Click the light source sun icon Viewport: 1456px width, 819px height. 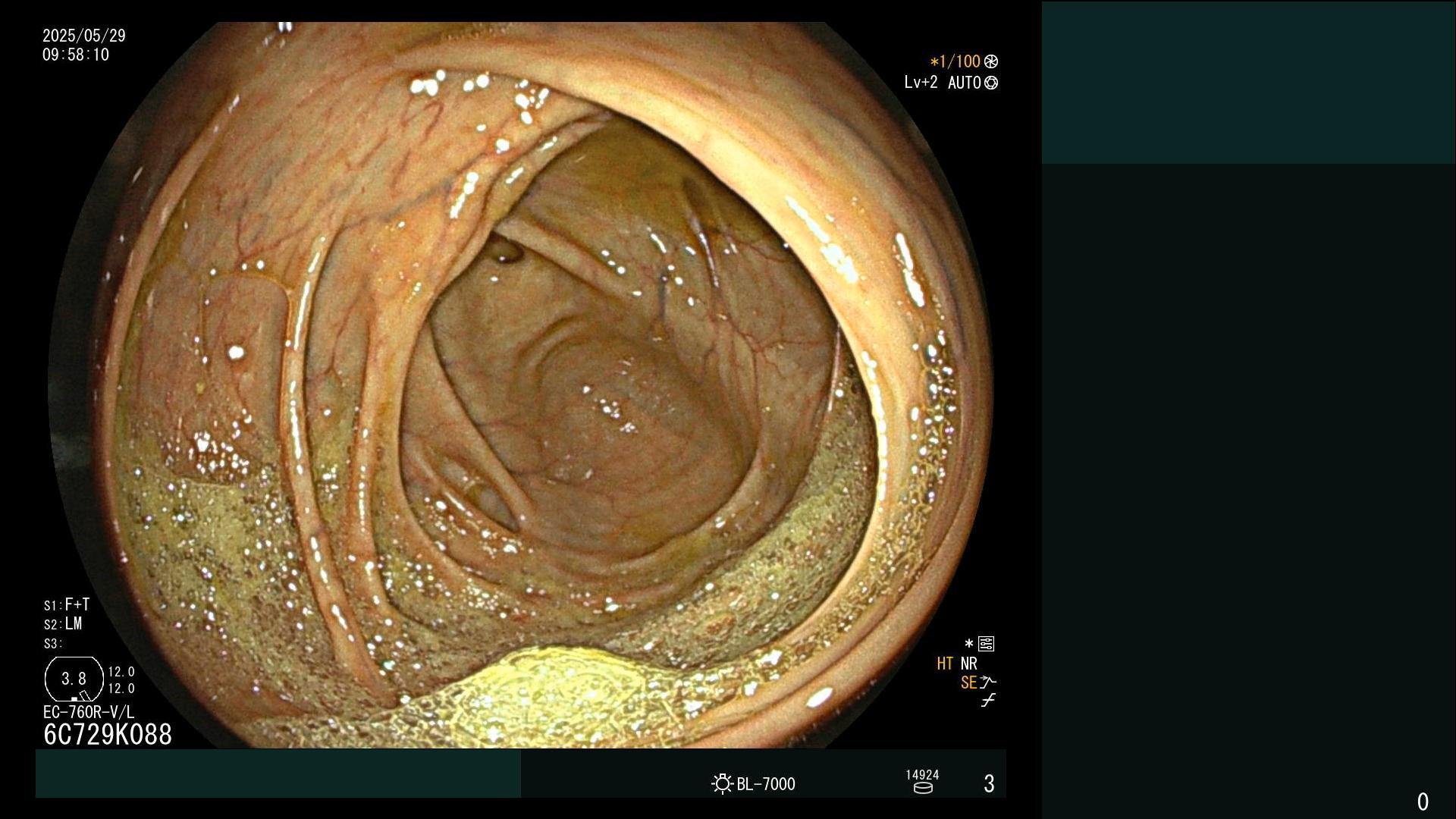point(722,783)
